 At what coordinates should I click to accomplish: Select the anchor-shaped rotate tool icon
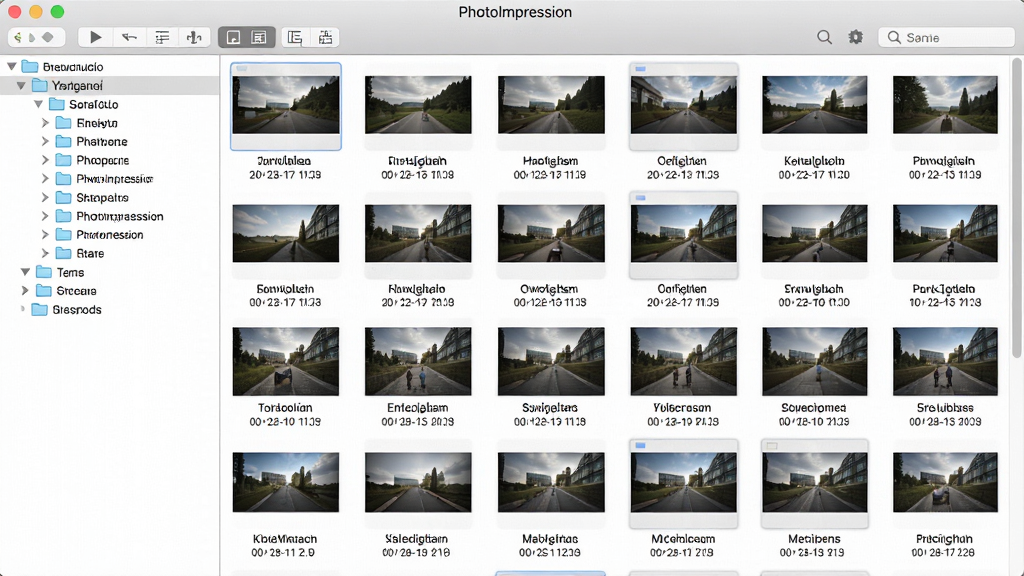(194, 37)
